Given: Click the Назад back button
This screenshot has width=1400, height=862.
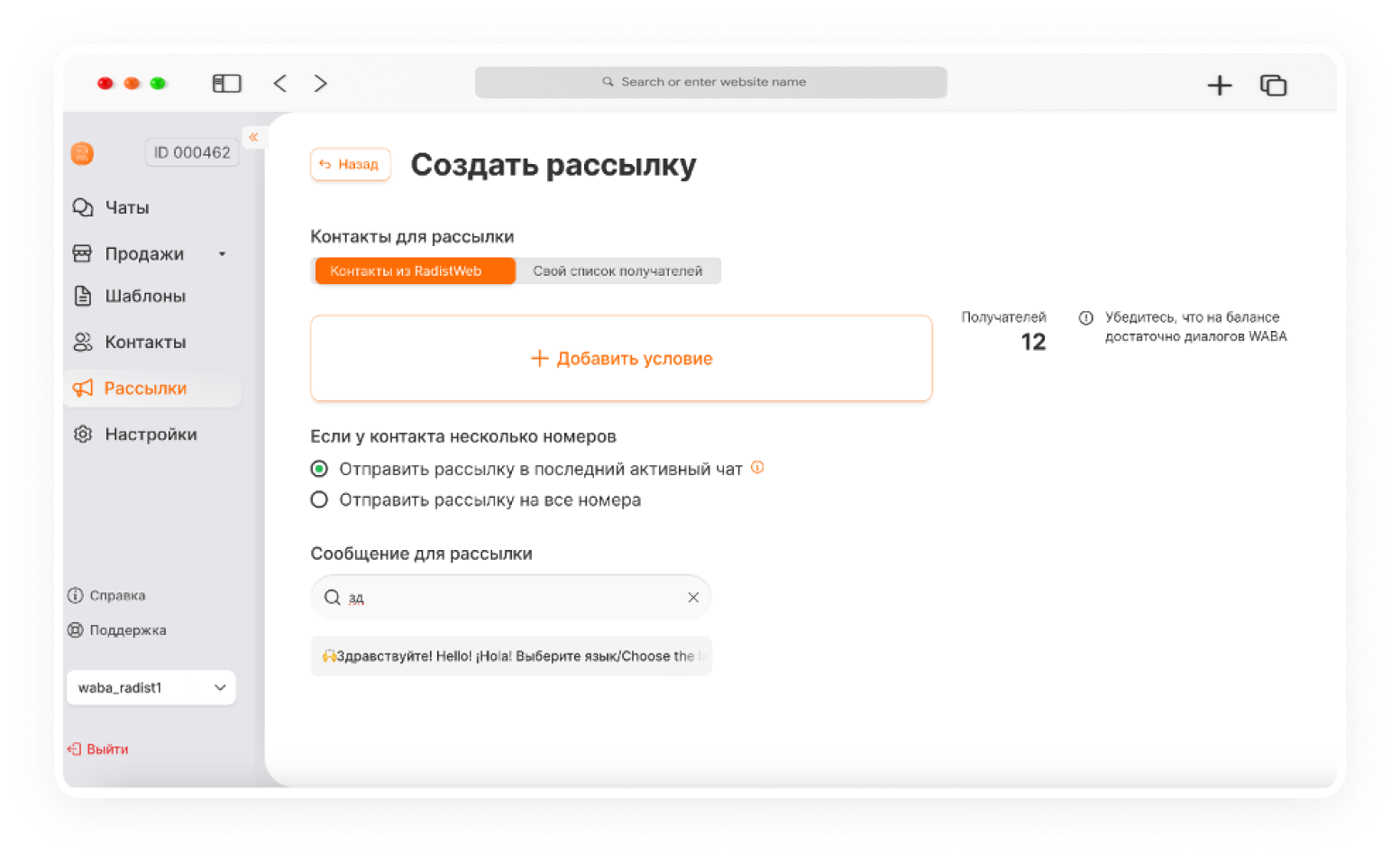Looking at the screenshot, I should coord(351,164).
